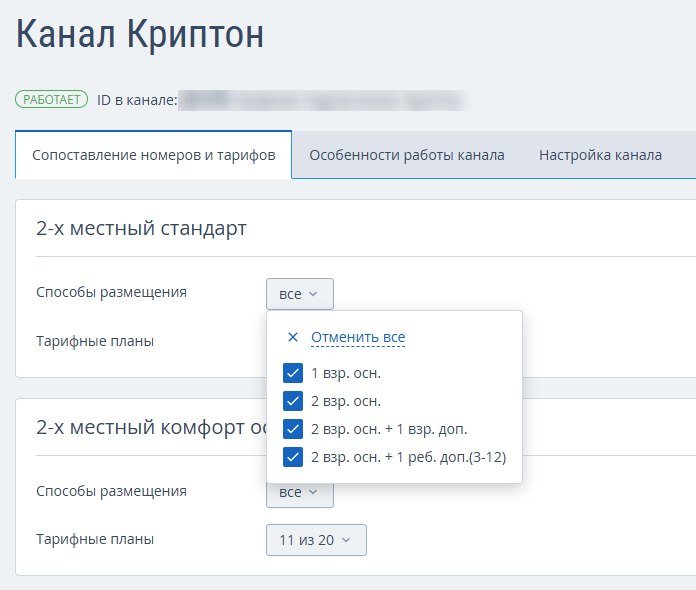The height and width of the screenshot is (590, 696).
Task: Open the 11 из 20 tariff plans dropdown
Action: [316, 540]
